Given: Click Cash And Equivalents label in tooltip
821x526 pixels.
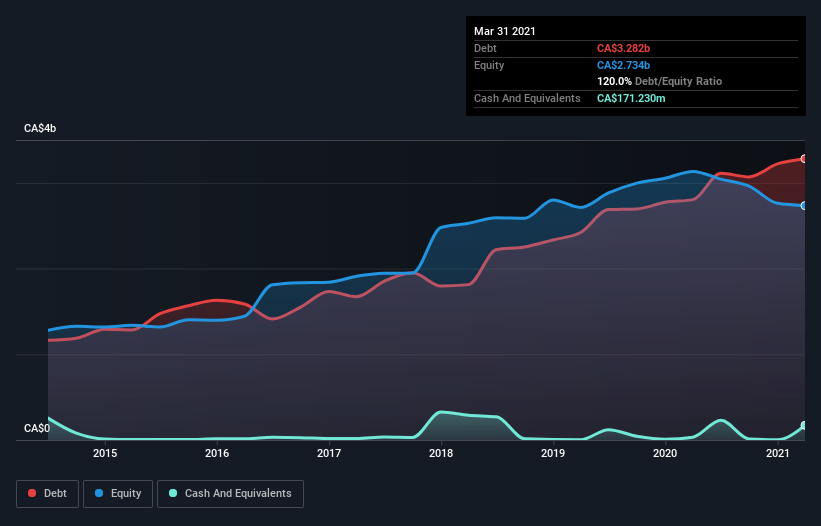Looking at the screenshot, I should 527,98.
